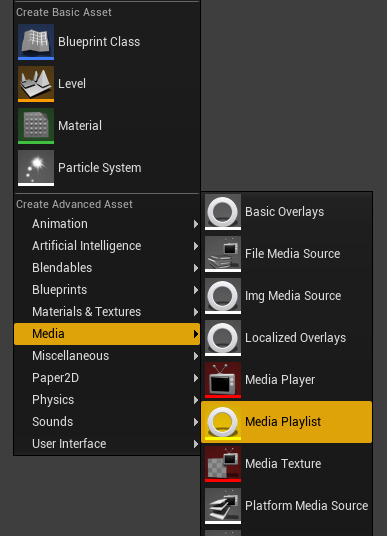
Task: Choose File Media Source label
Action: 293,254
